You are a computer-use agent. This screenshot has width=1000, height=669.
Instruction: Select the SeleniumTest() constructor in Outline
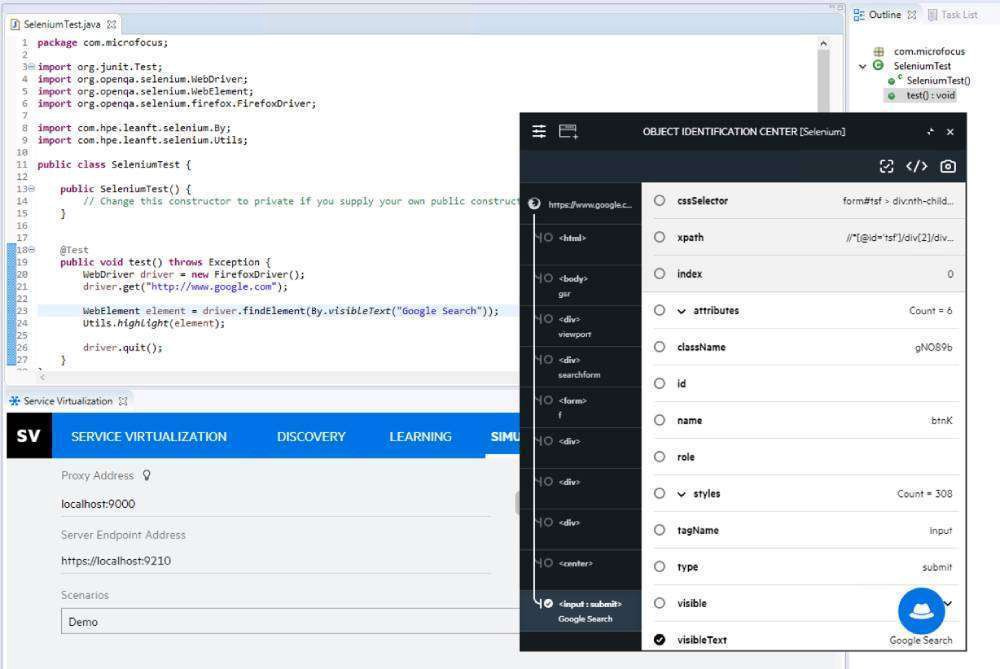click(x=938, y=80)
